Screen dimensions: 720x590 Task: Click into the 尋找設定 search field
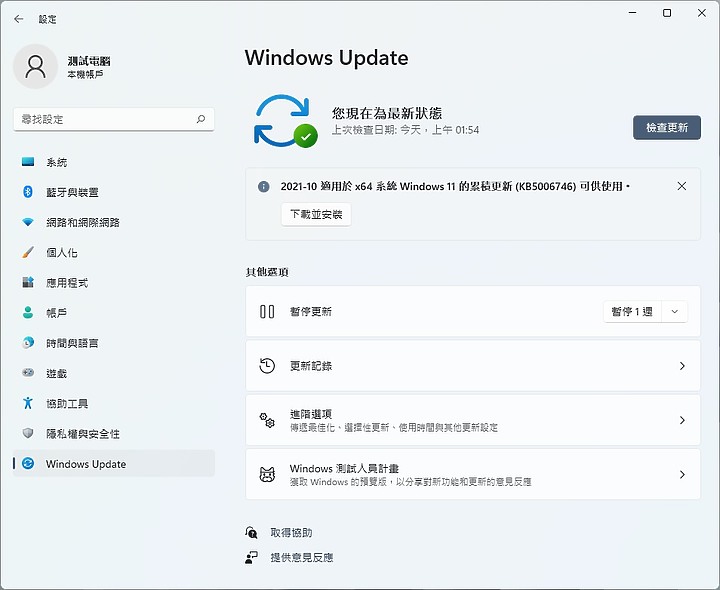click(x=114, y=119)
